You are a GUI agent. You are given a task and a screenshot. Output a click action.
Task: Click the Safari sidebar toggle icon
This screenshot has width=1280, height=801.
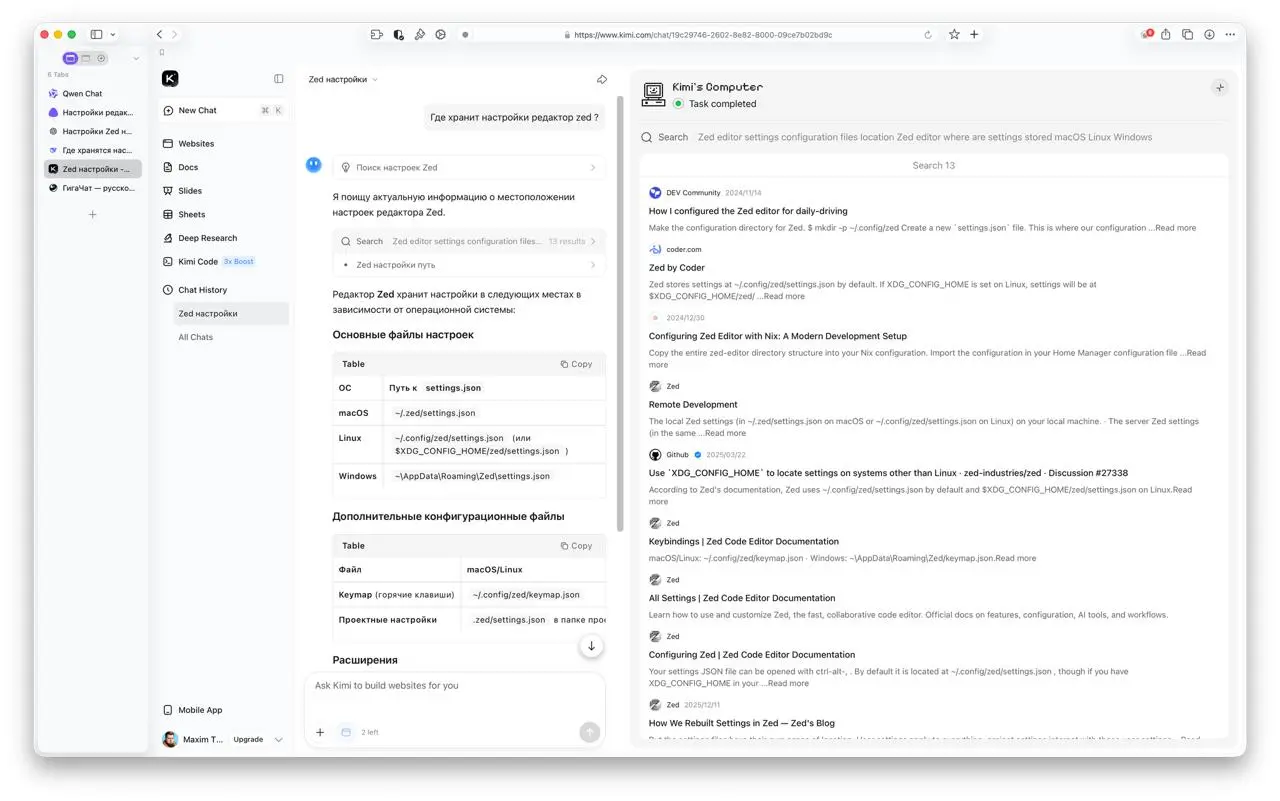click(97, 34)
